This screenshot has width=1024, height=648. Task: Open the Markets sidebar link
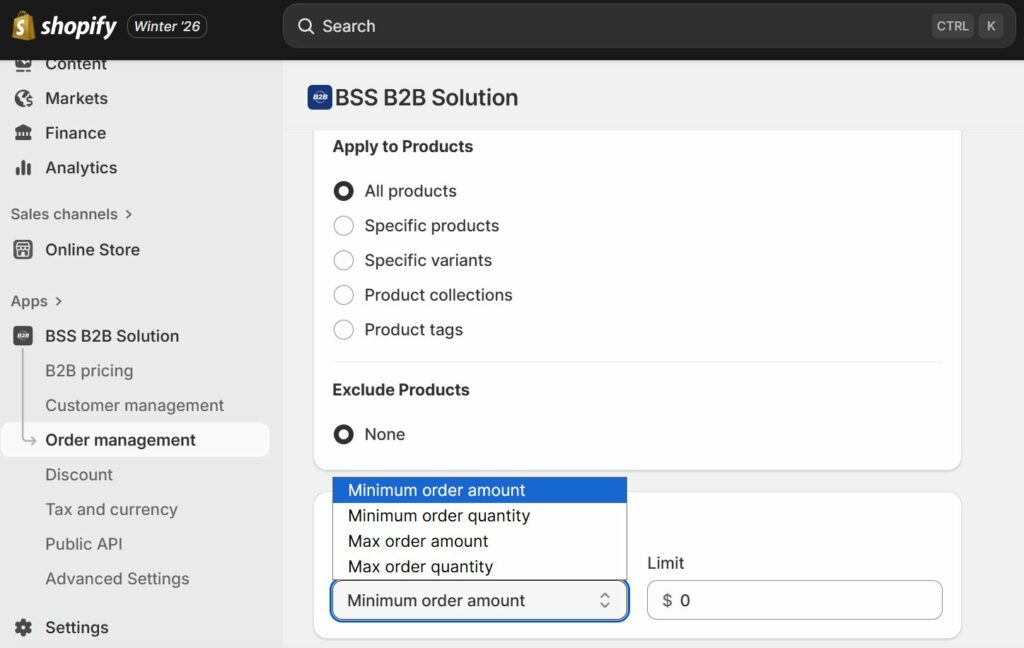[x=76, y=99]
